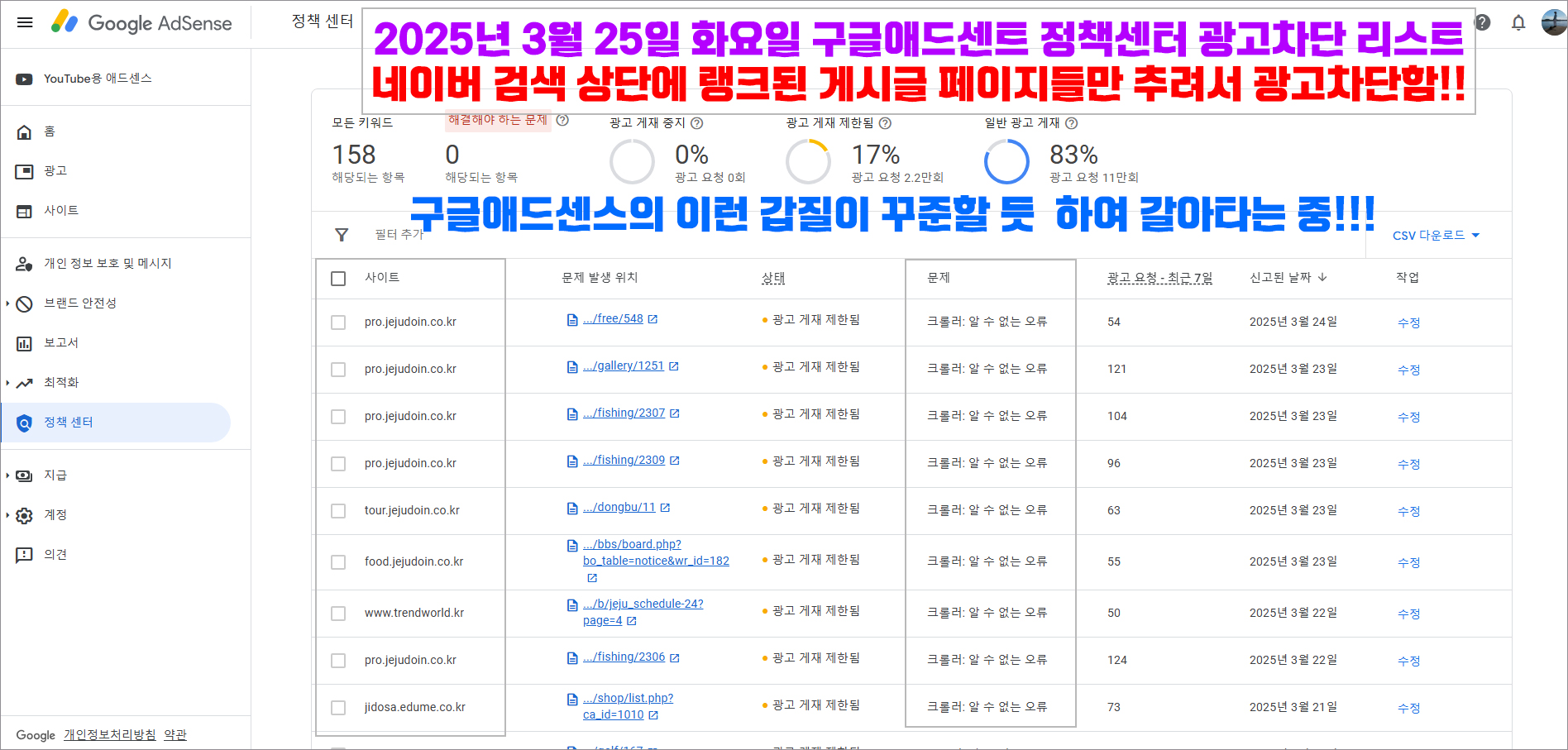1568x750 pixels.
Task: Click help icon next to 해결해야 하는 문제
Action: point(562,121)
